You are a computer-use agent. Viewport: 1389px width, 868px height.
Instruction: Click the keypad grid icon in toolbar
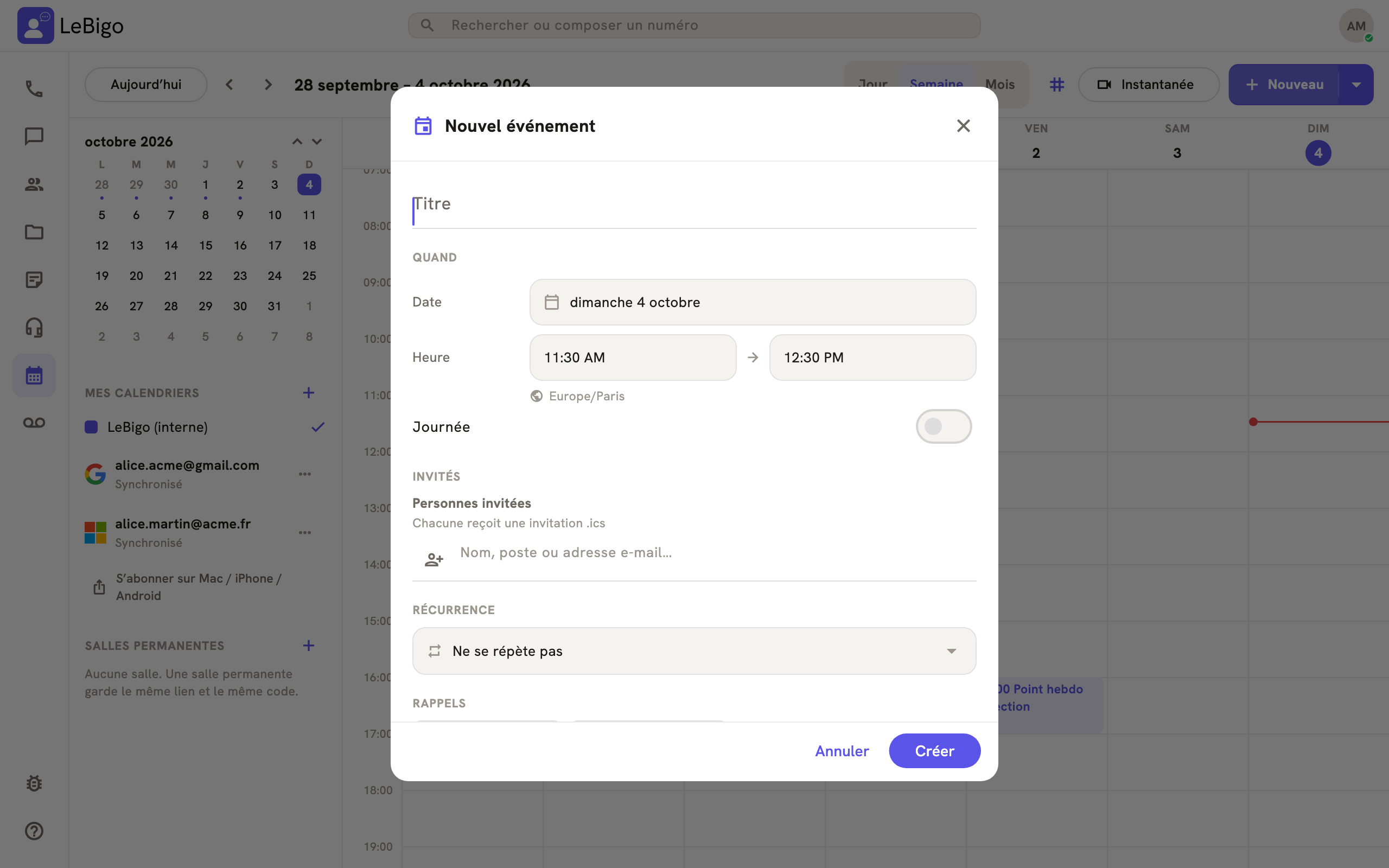(1057, 85)
